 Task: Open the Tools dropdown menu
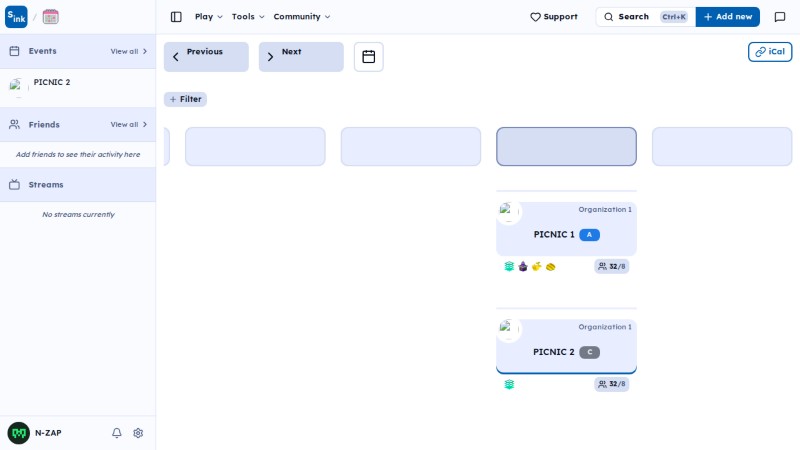click(248, 17)
